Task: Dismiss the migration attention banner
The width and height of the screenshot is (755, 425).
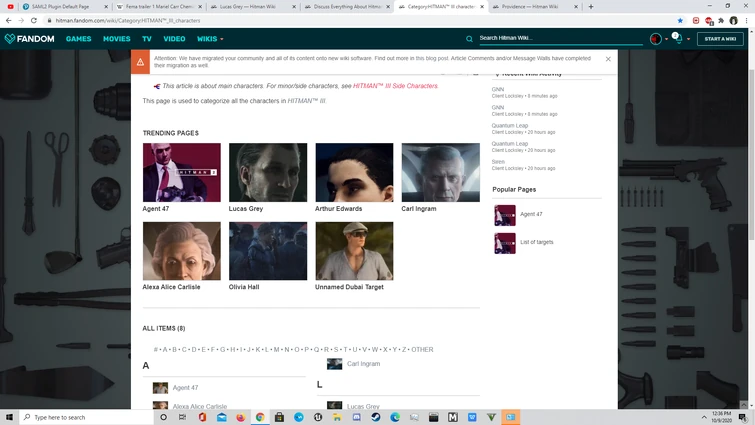Action: 608,59
